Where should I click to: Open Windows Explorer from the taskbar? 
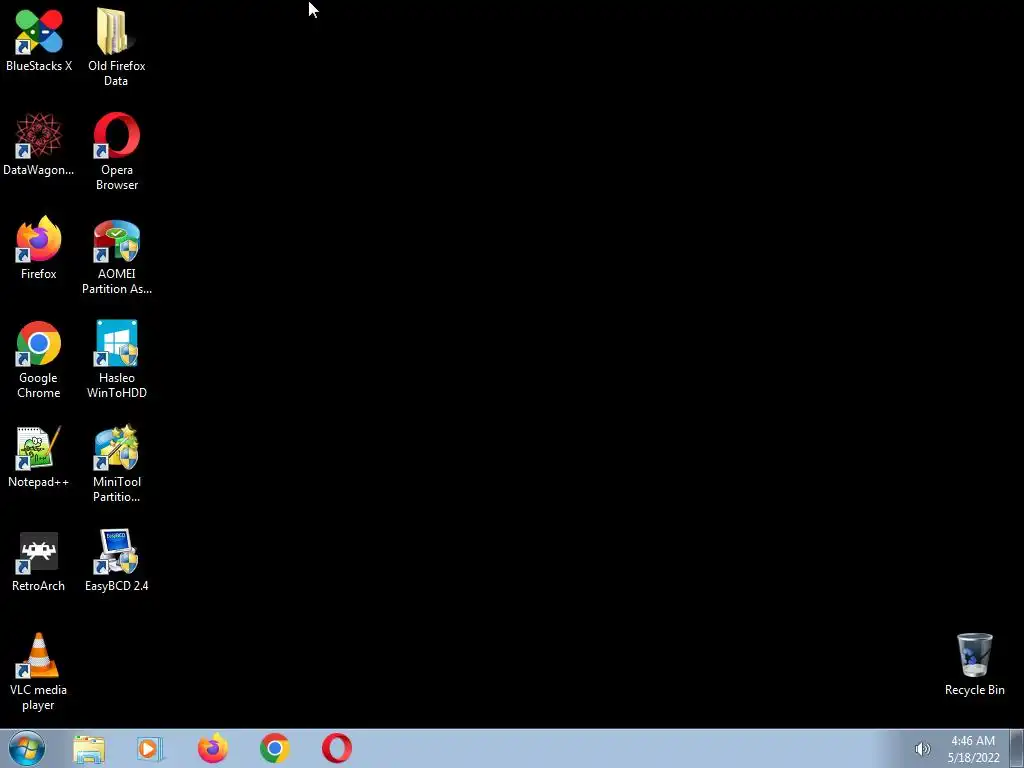pyautogui.click(x=89, y=748)
